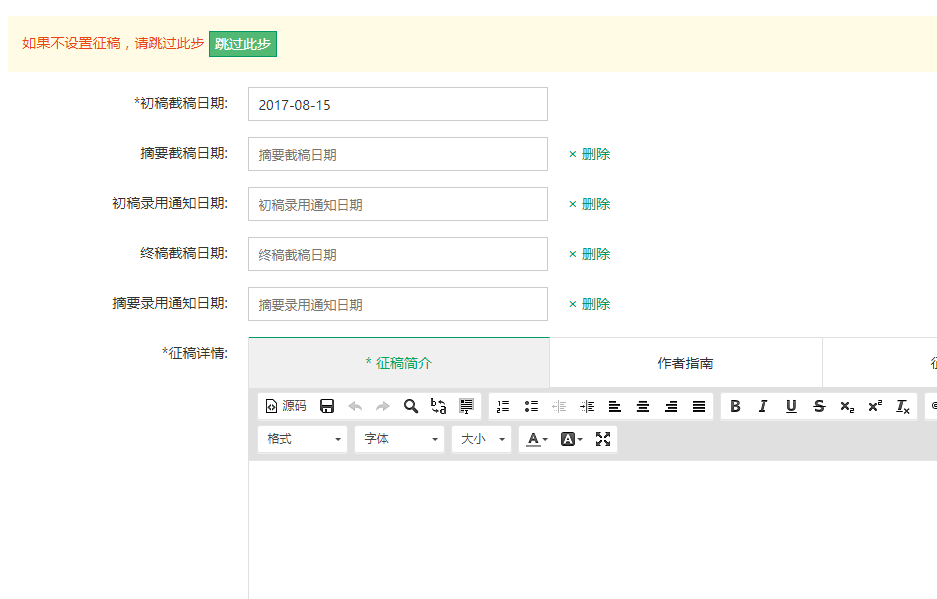
Task: Click the save icon in editor toolbar
Action: coord(327,406)
